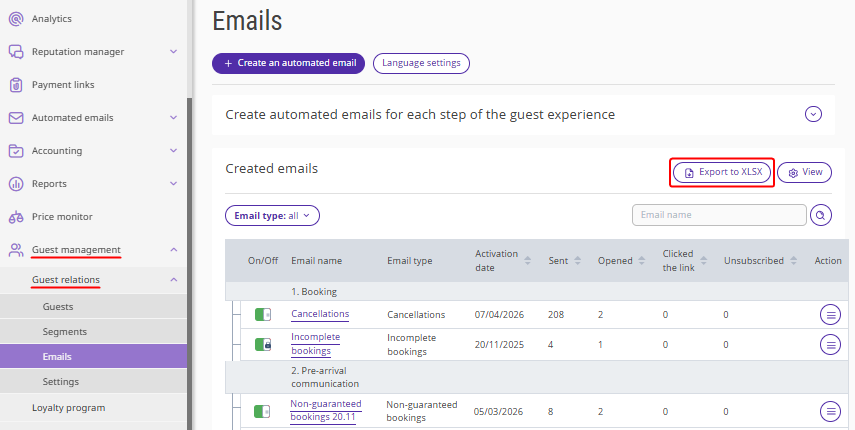Click the Accounting sidebar icon
Screen dimensions: 855x430
(x=15, y=151)
